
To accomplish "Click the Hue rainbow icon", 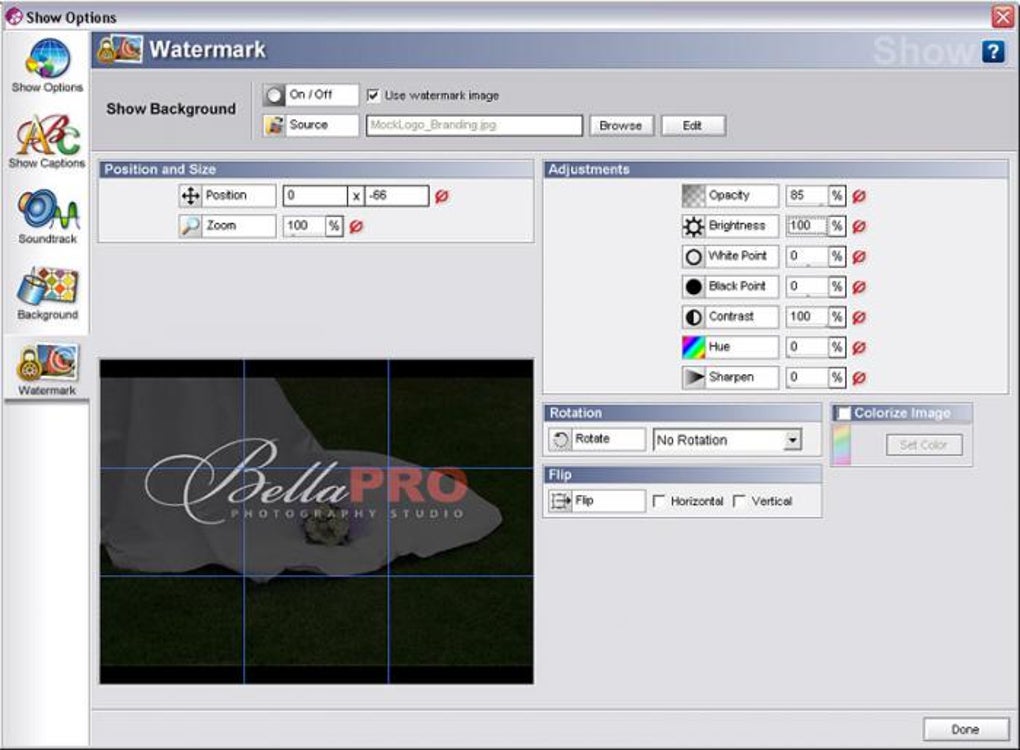I will coord(693,347).
